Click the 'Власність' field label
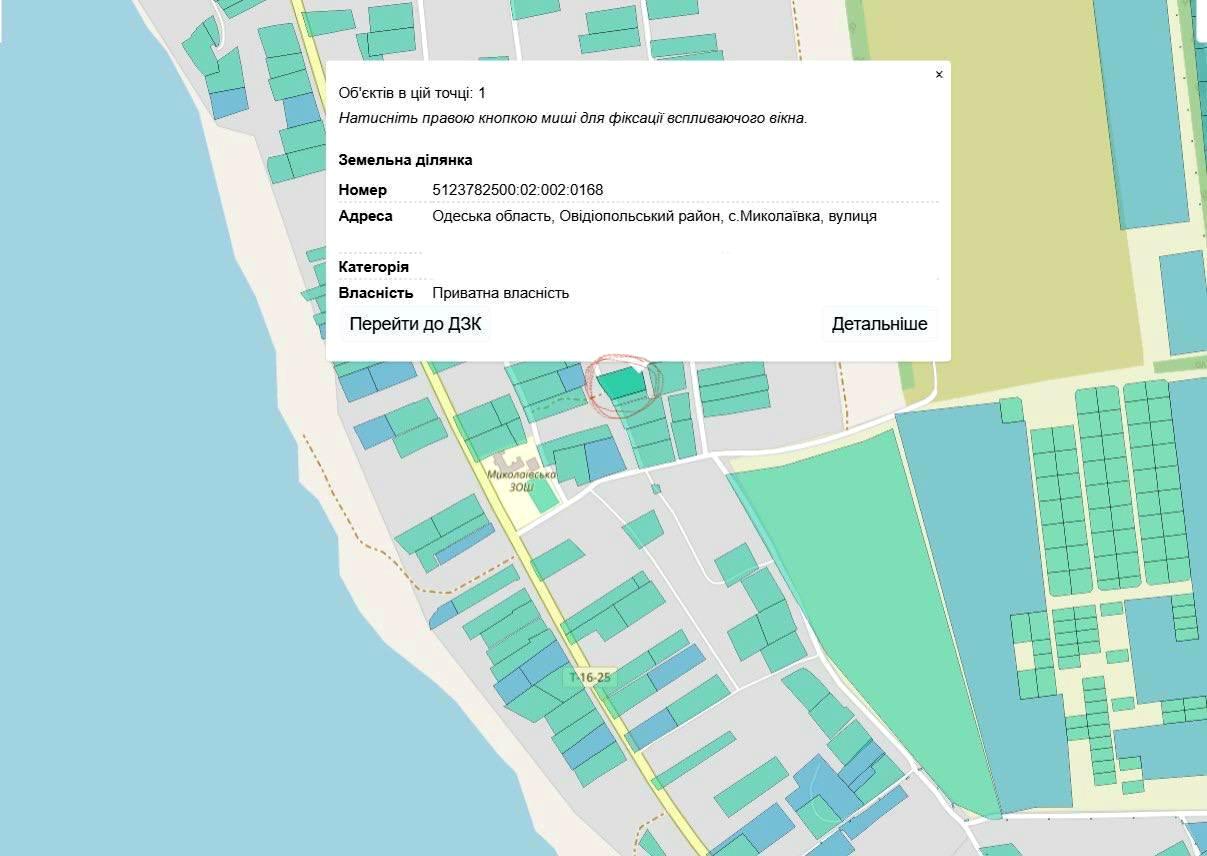 coord(376,293)
